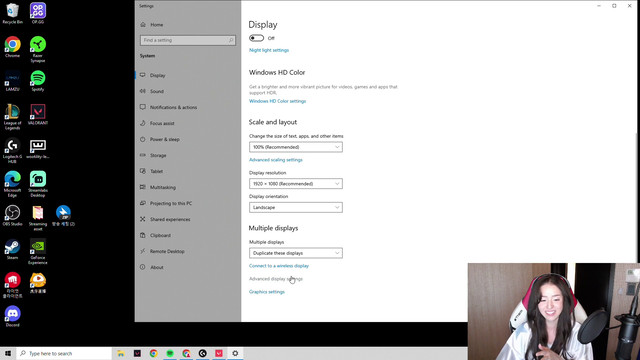
Task: Toggle the Night light switch
Action: 256,38
